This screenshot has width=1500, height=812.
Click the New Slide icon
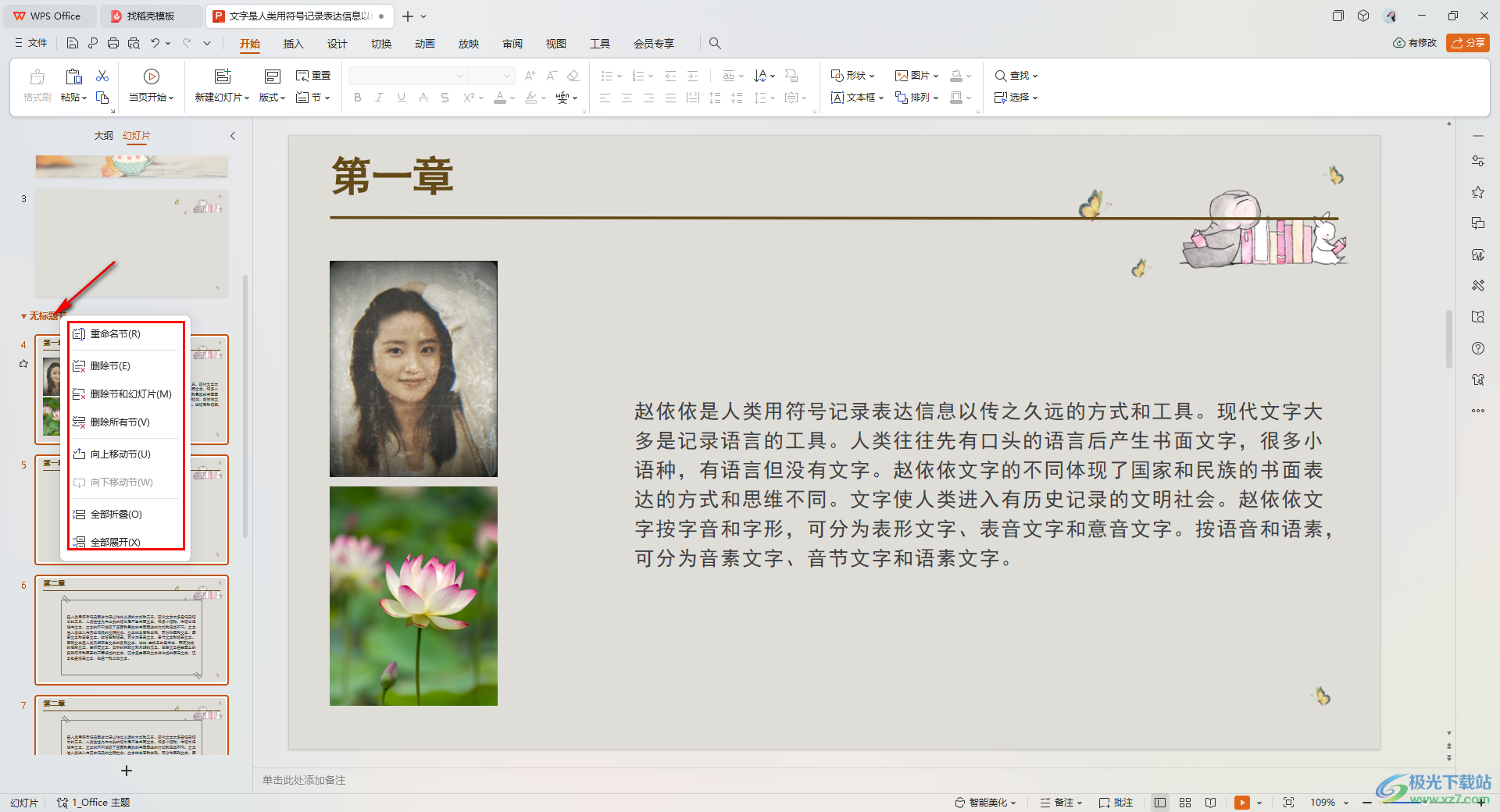(223, 76)
